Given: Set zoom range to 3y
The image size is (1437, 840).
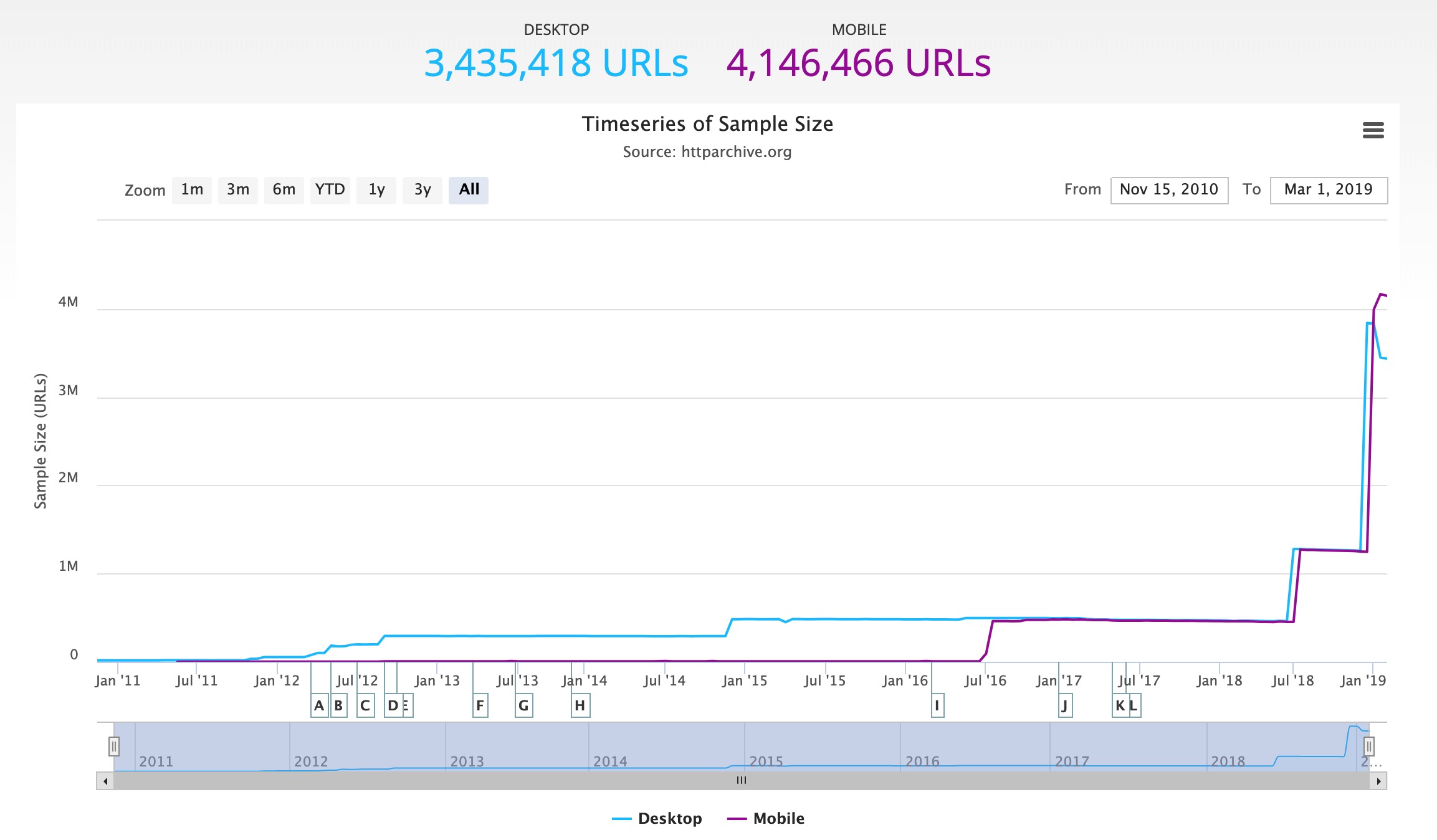Looking at the screenshot, I should pyautogui.click(x=423, y=190).
